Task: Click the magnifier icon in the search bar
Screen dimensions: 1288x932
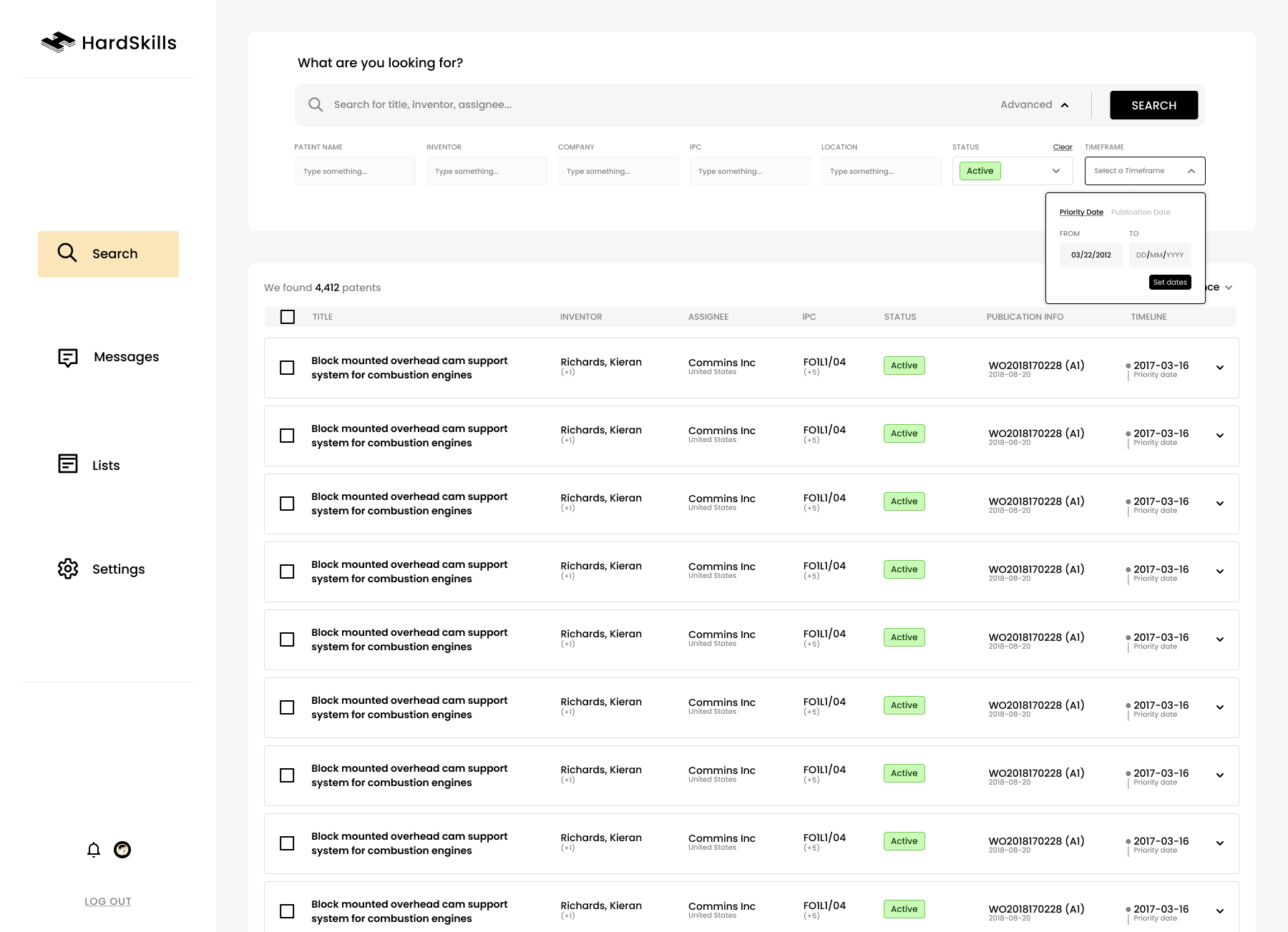Action: pos(316,104)
